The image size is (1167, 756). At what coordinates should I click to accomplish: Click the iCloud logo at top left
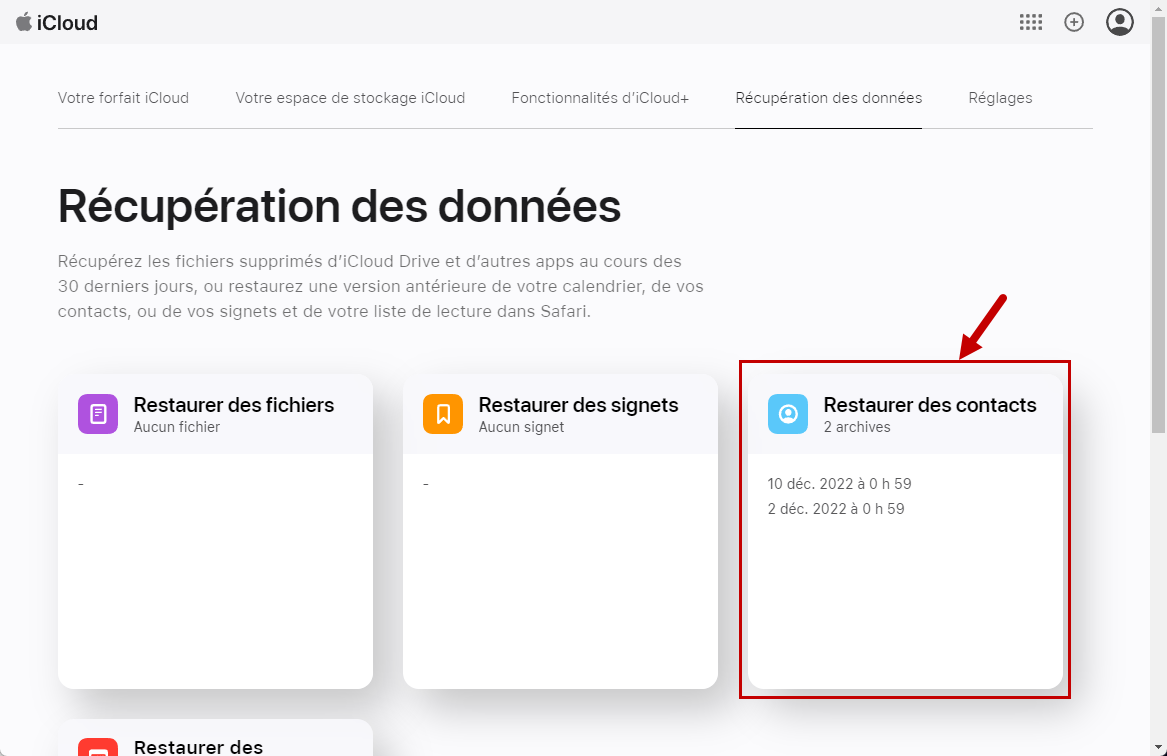(x=57, y=22)
